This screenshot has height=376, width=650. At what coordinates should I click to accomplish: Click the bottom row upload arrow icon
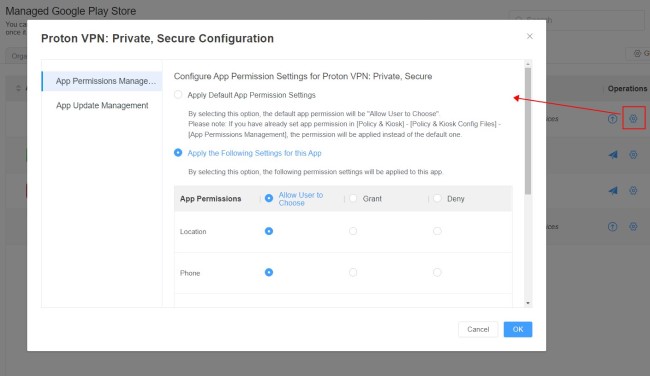613,226
